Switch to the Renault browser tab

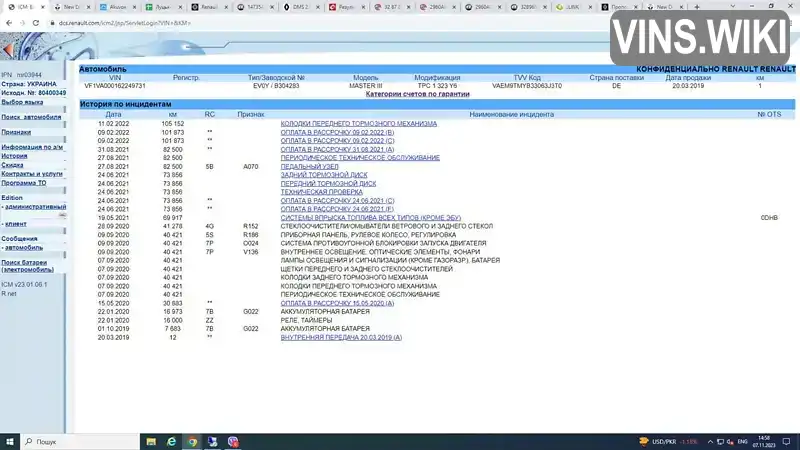(x=210, y=7)
